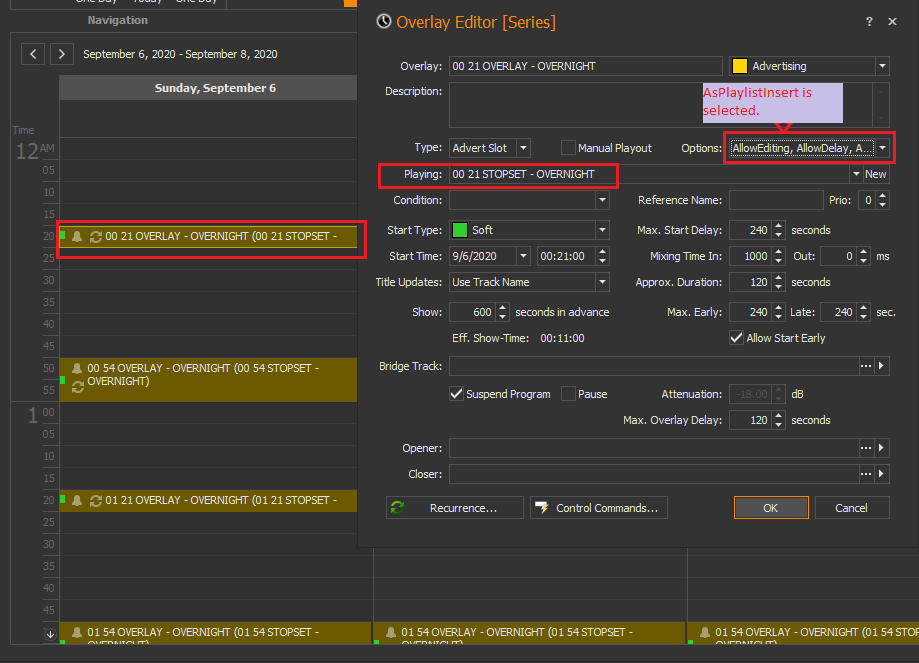Preview Bridge Track with play arrow

click(881, 366)
